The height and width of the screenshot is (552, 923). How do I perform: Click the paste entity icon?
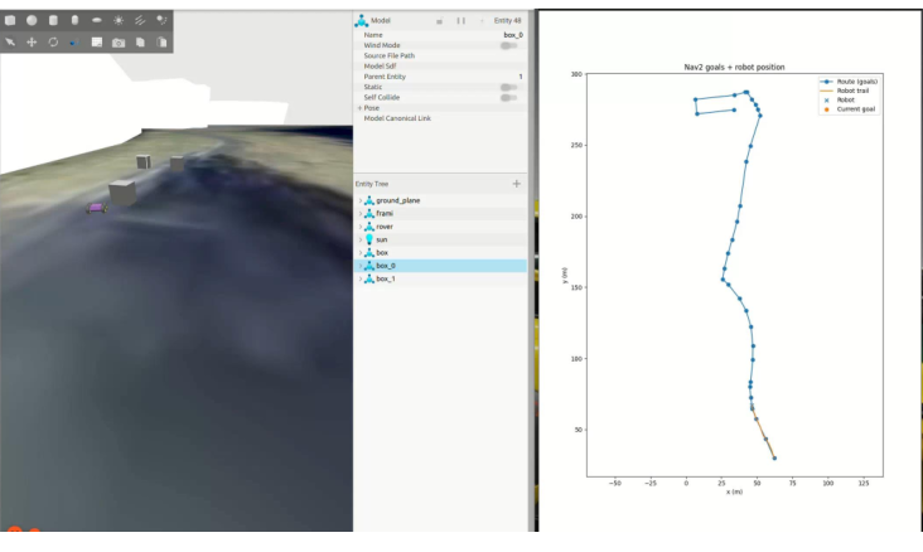(161, 42)
